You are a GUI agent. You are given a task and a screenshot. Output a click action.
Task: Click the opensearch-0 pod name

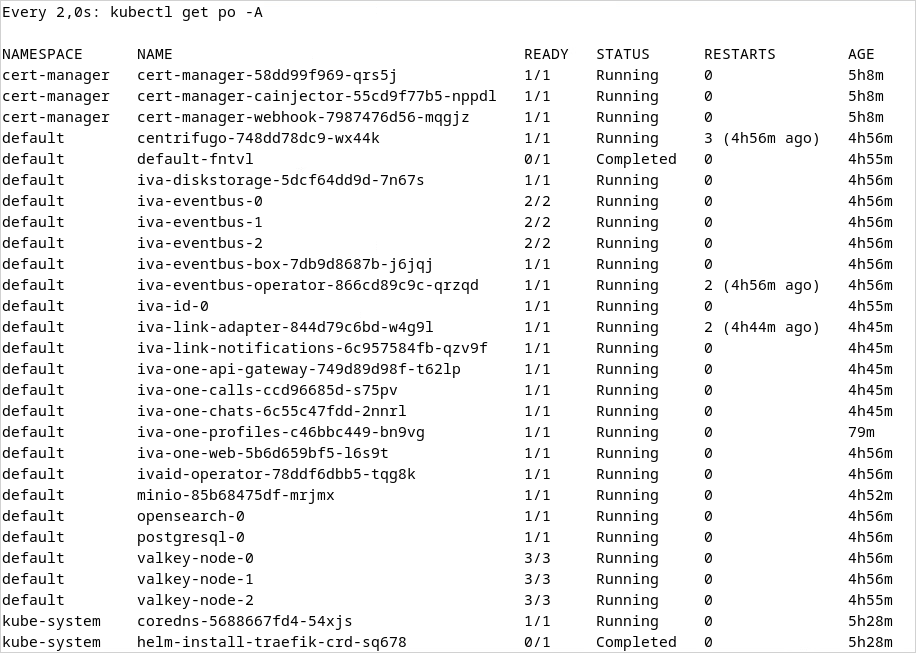190,516
